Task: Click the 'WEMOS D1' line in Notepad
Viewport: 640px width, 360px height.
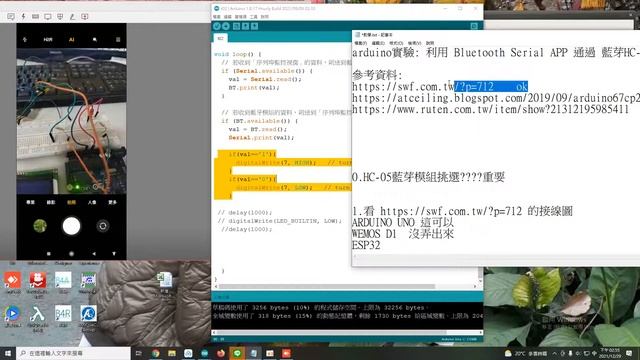Action: coord(403,234)
